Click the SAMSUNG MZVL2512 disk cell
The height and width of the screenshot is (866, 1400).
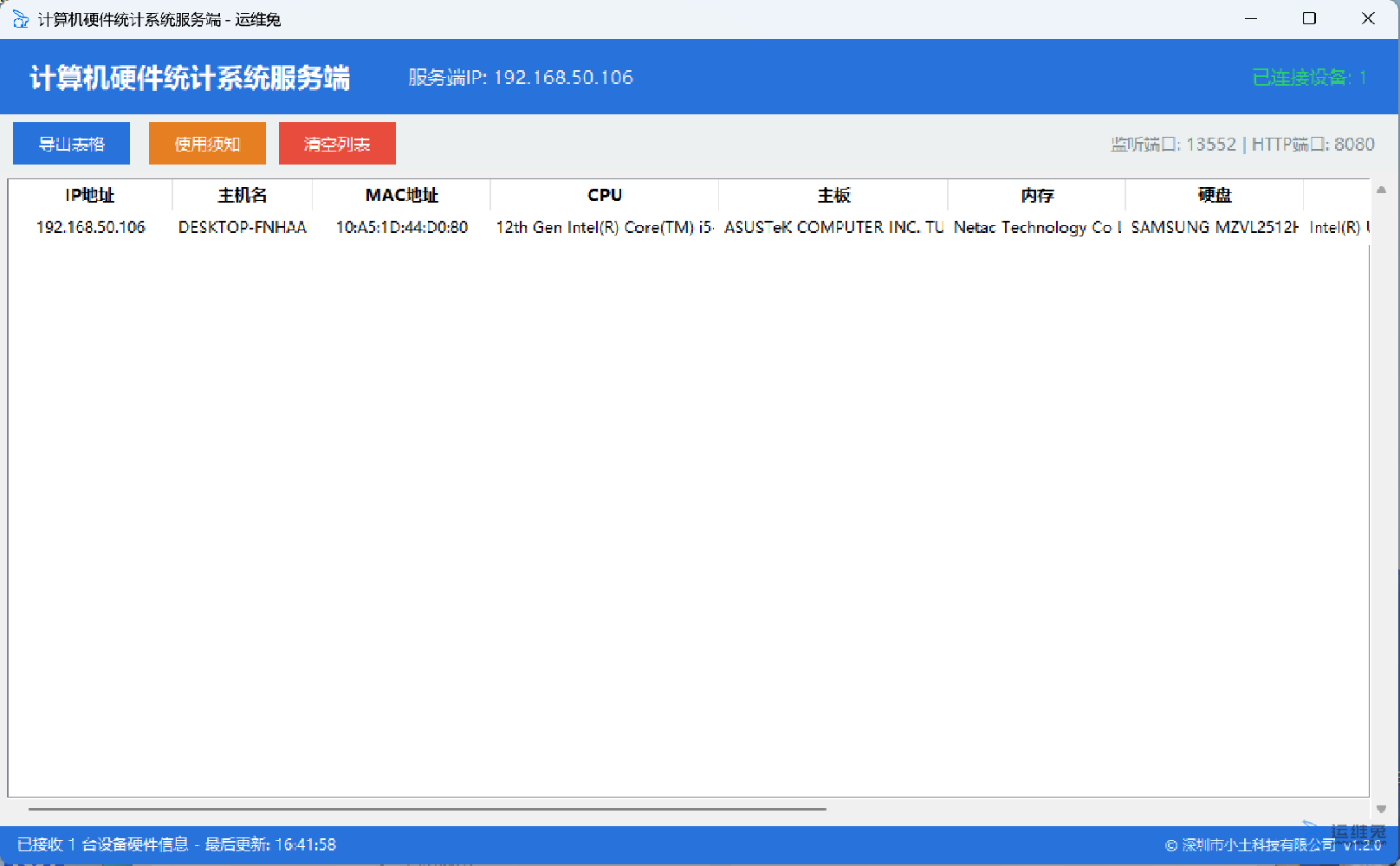pos(1215,228)
